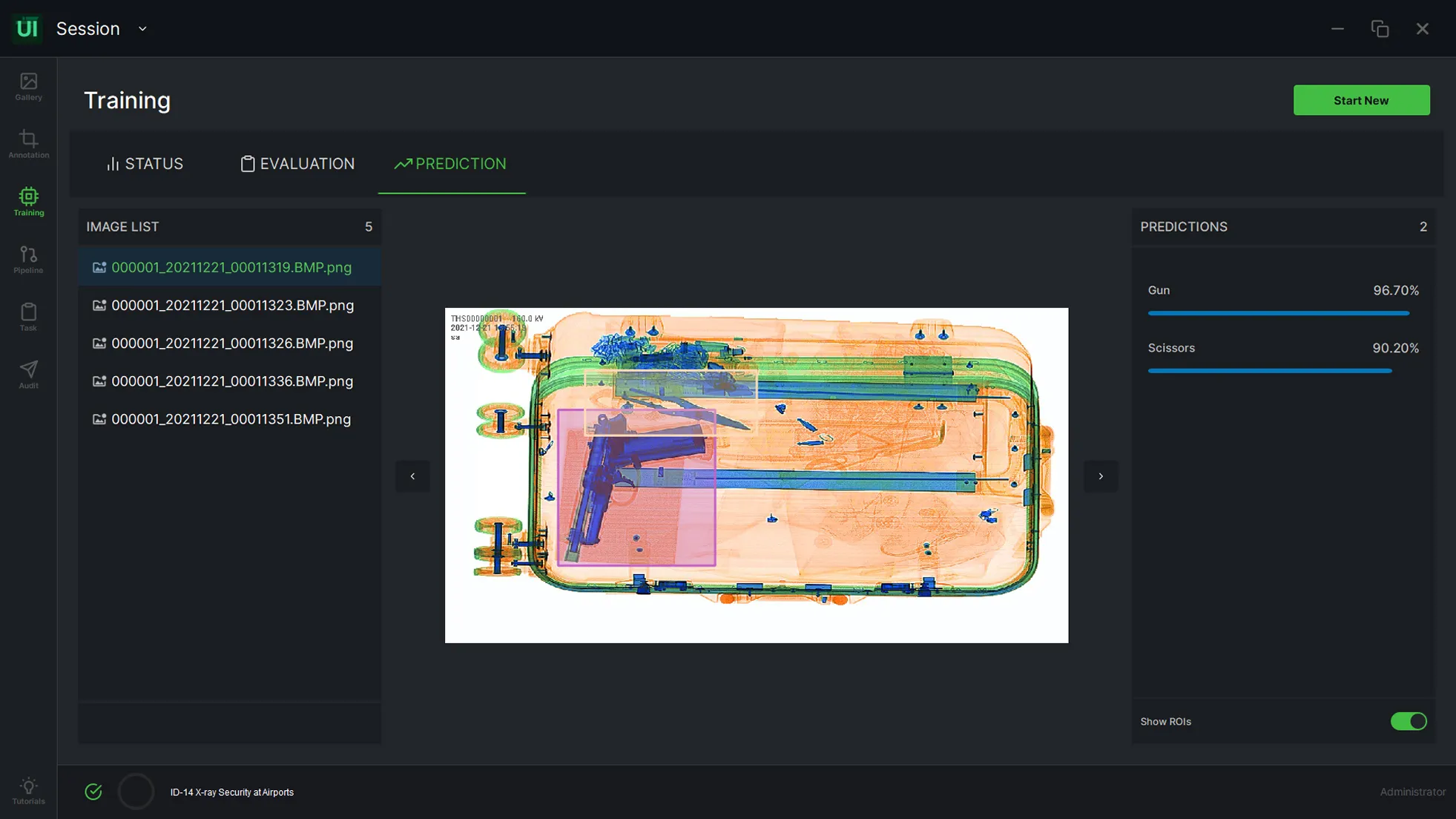Image resolution: width=1456 pixels, height=819 pixels.
Task: Click the UI app logo
Action: [27, 28]
